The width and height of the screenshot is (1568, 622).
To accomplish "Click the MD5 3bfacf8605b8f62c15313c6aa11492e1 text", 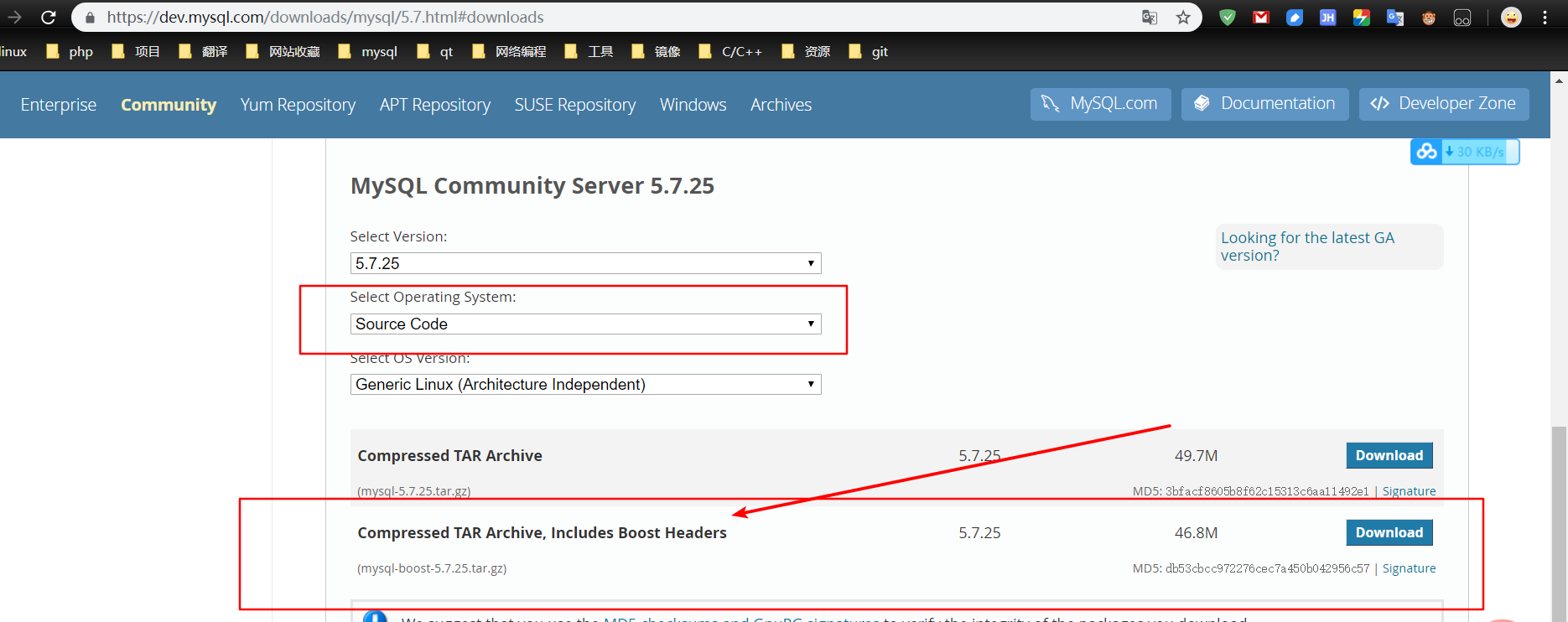I will point(1250,491).
